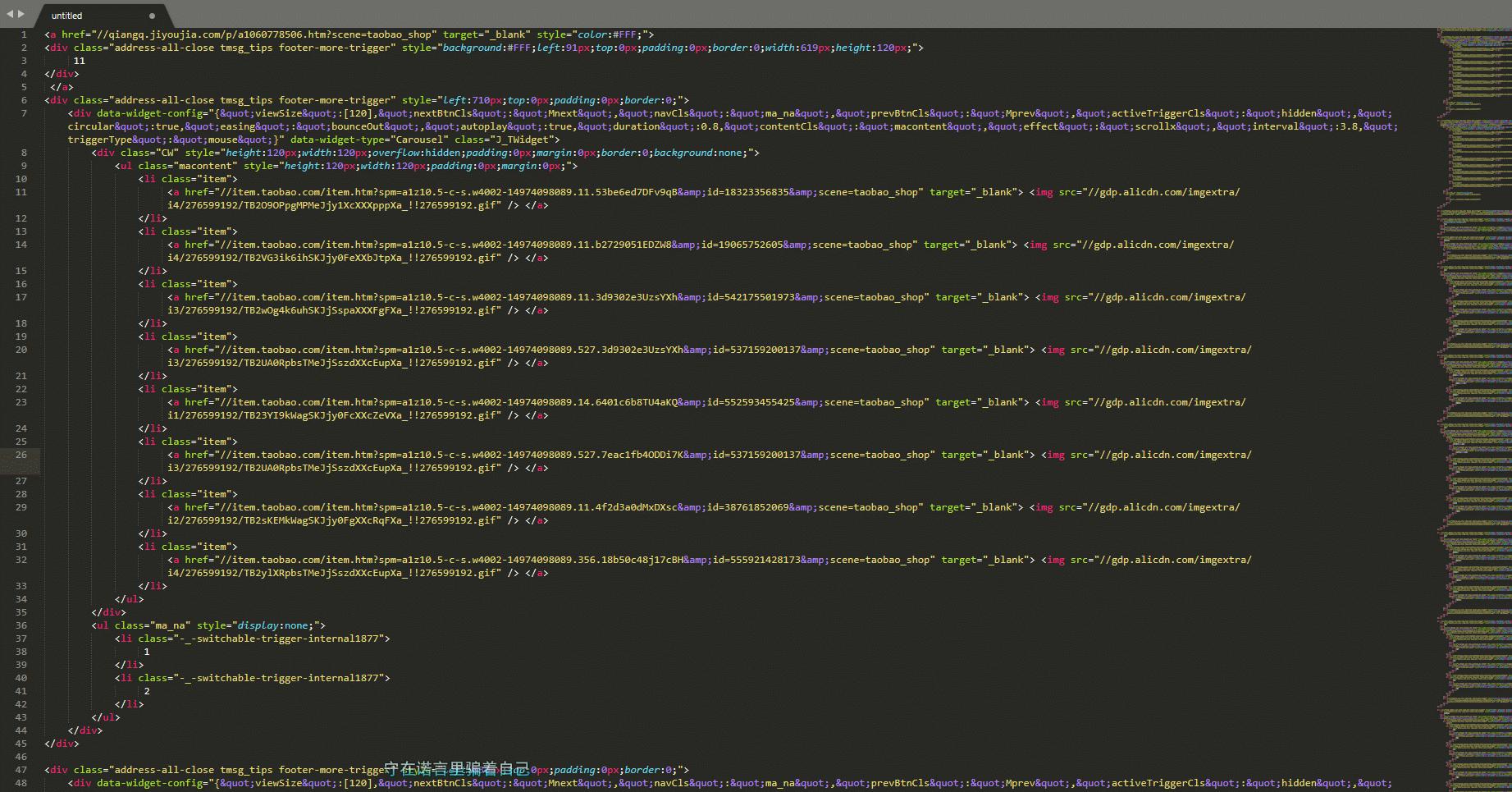Click gutter line number 7

coord(24,113)
